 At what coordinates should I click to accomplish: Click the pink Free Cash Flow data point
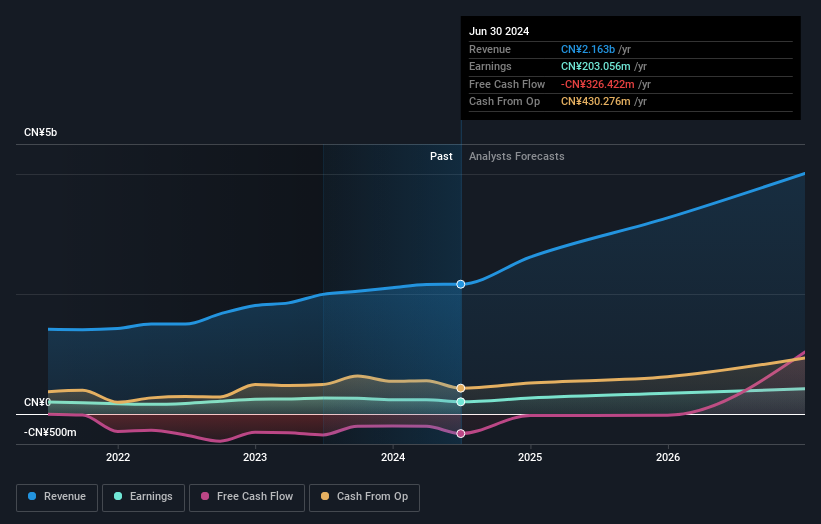click(461, 433)
